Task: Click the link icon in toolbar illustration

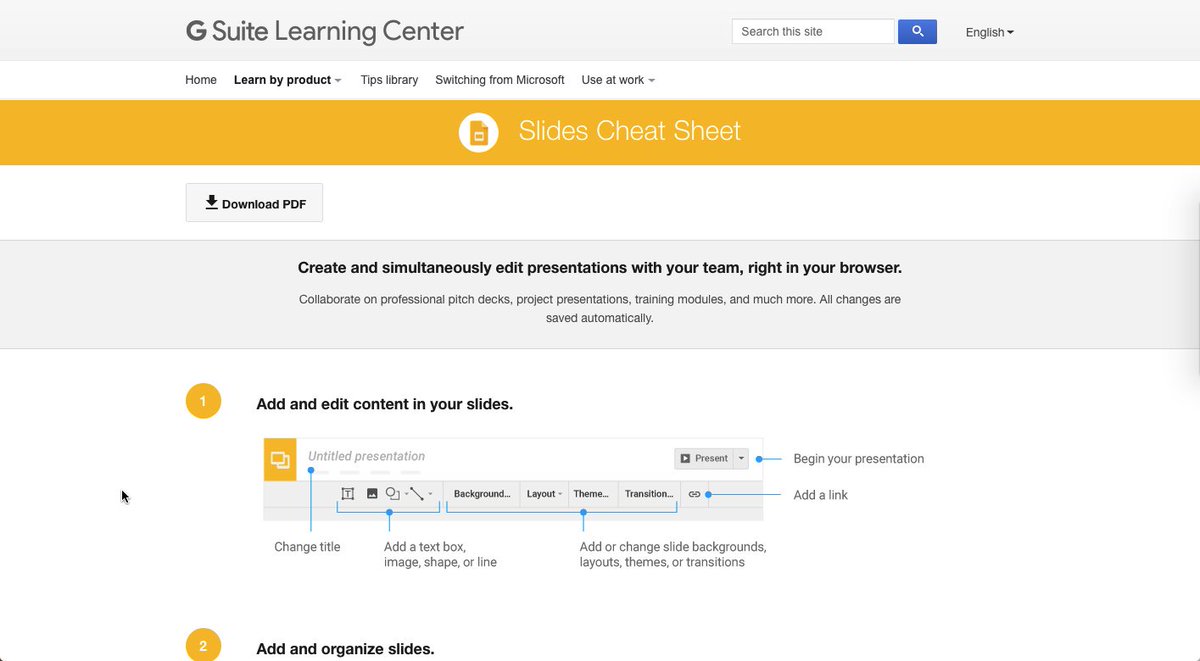Action: click(x=695, y=494)
